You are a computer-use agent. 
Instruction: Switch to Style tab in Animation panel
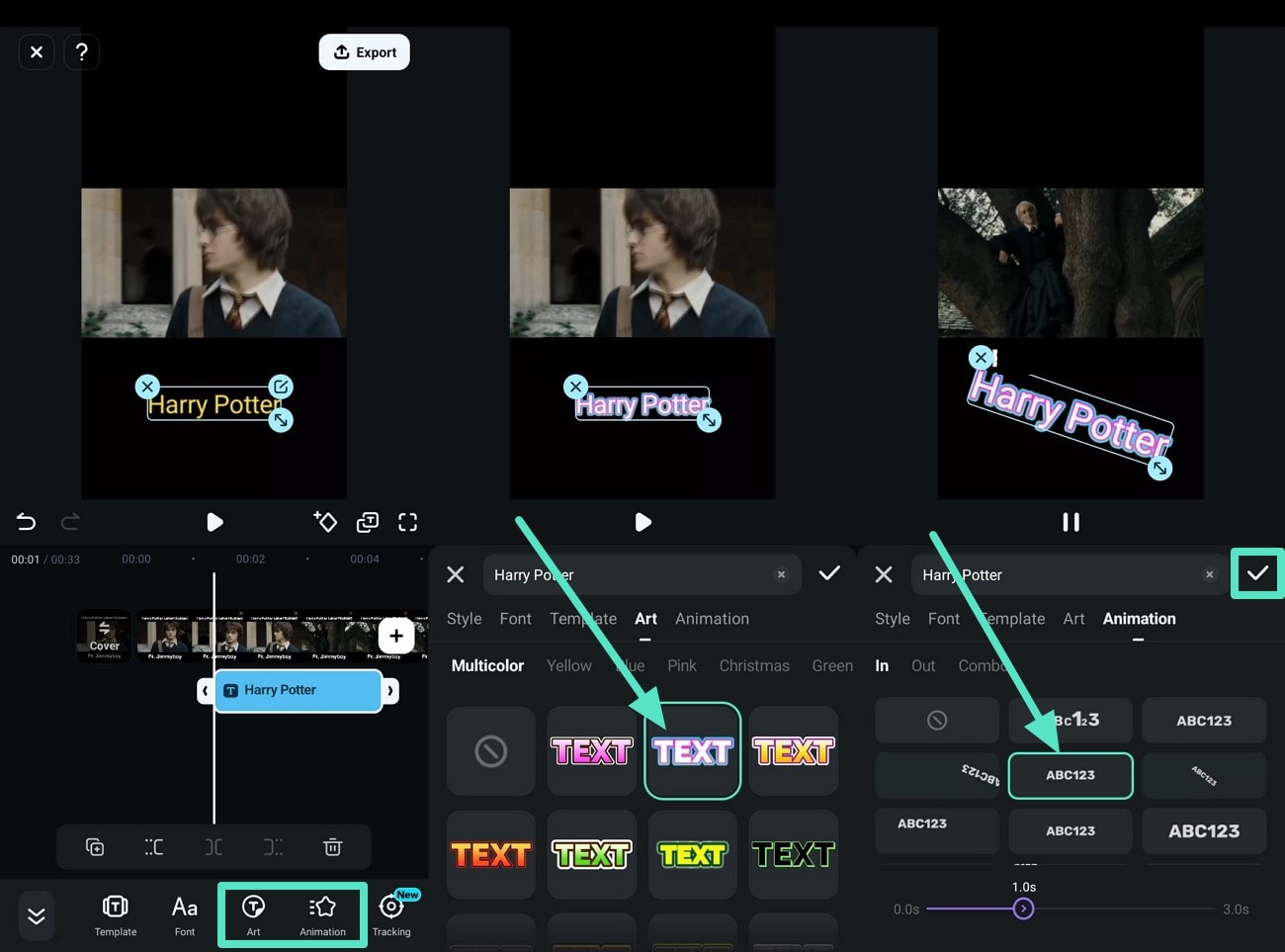click(892, 619)
